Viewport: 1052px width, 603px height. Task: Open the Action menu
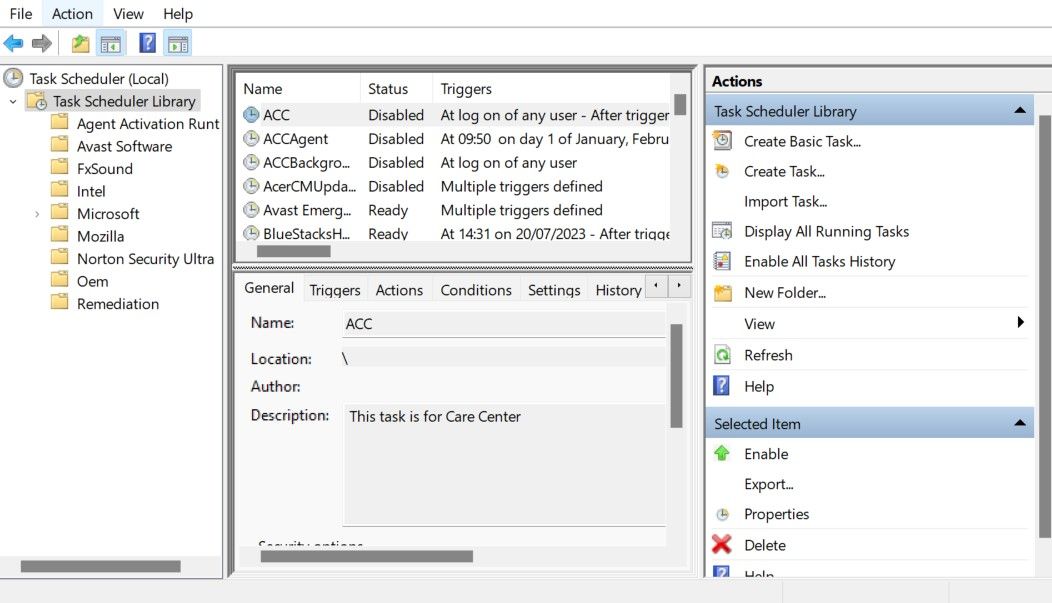71,13
